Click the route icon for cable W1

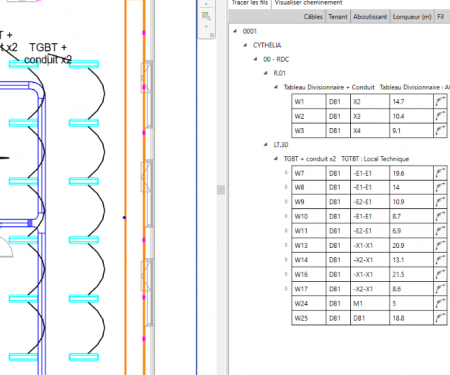pos(440,101)
